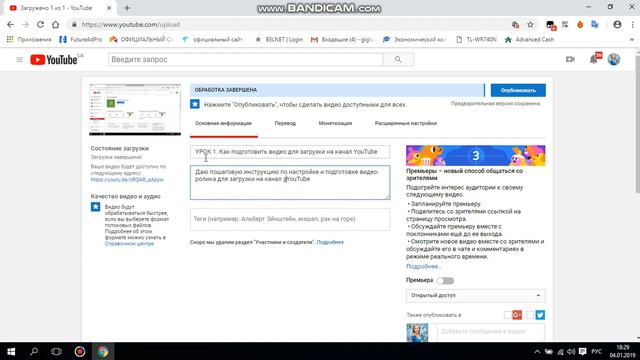Image resolution: width=640 pixels, height=360 pixels.
Task: Open the Help Center link
Action: click(x=129, y=244)
